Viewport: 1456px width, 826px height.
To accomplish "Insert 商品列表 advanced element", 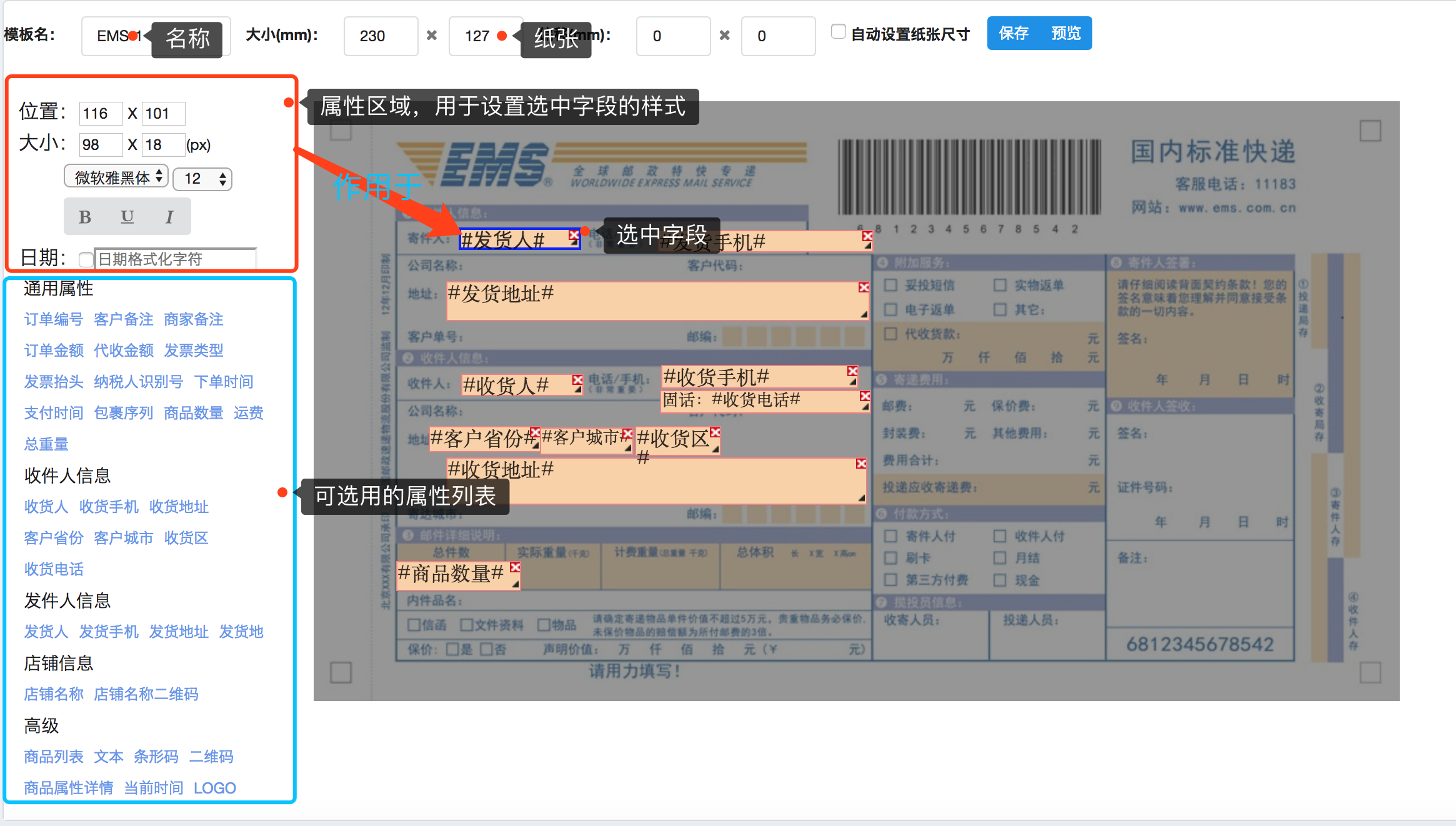I will (54, 757).
